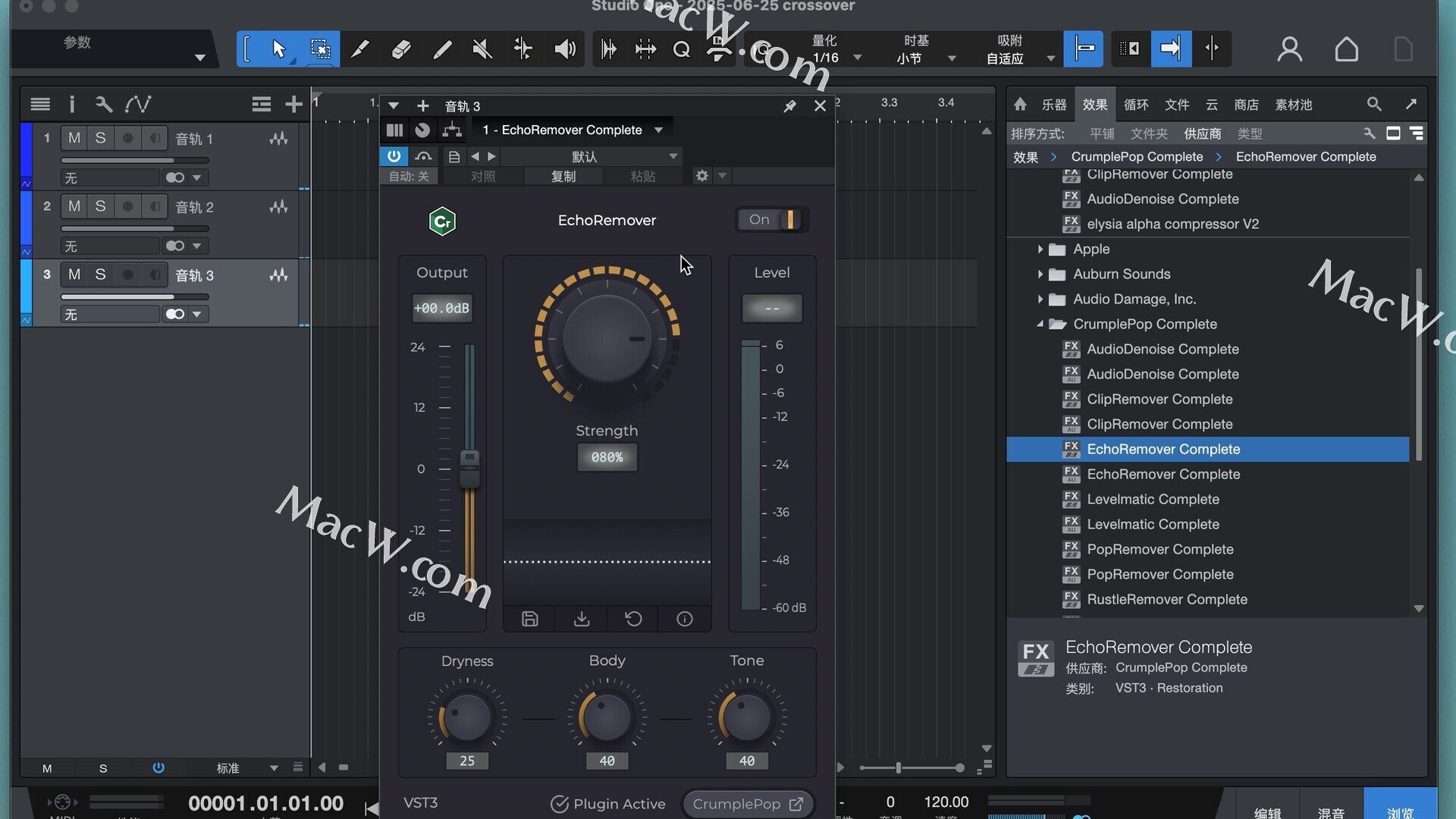The height and width of the screenshot is (819, 1456).
Task: Mute track 音轨 1
Action: (74, 138)
